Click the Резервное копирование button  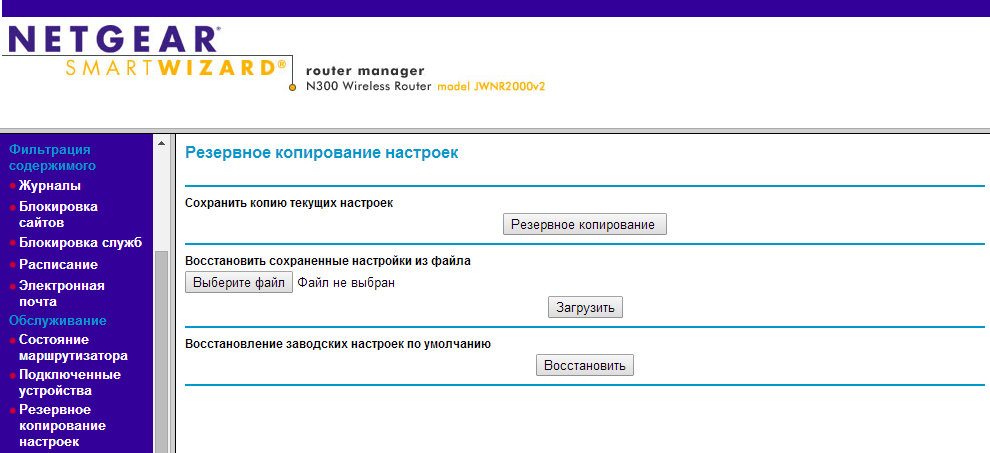tap(585, 224)
